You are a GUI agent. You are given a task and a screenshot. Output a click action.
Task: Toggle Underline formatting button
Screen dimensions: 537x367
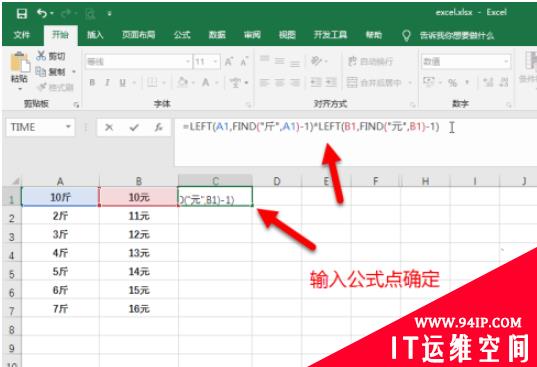[x=123, y=83]
